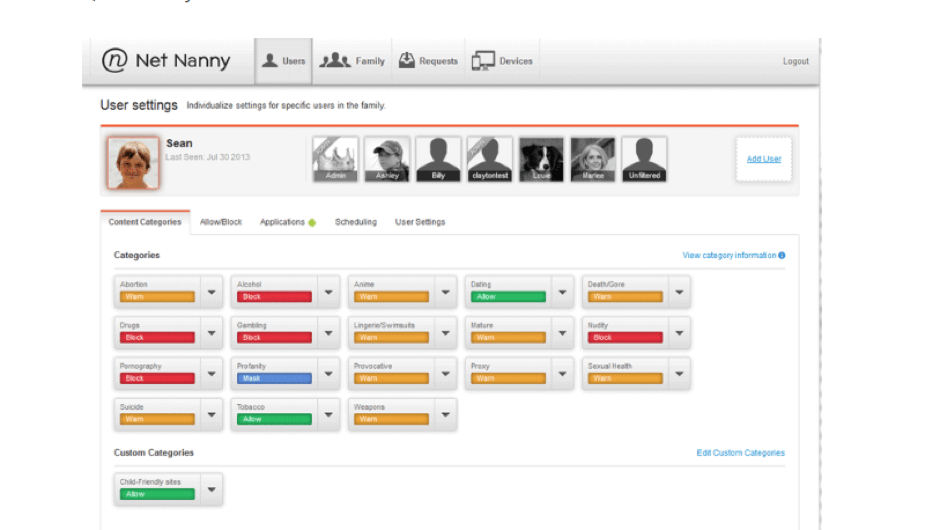This screenshot has width=940, height=530.
Task: Click the Net Nanny logo
Action: [166, 61]
